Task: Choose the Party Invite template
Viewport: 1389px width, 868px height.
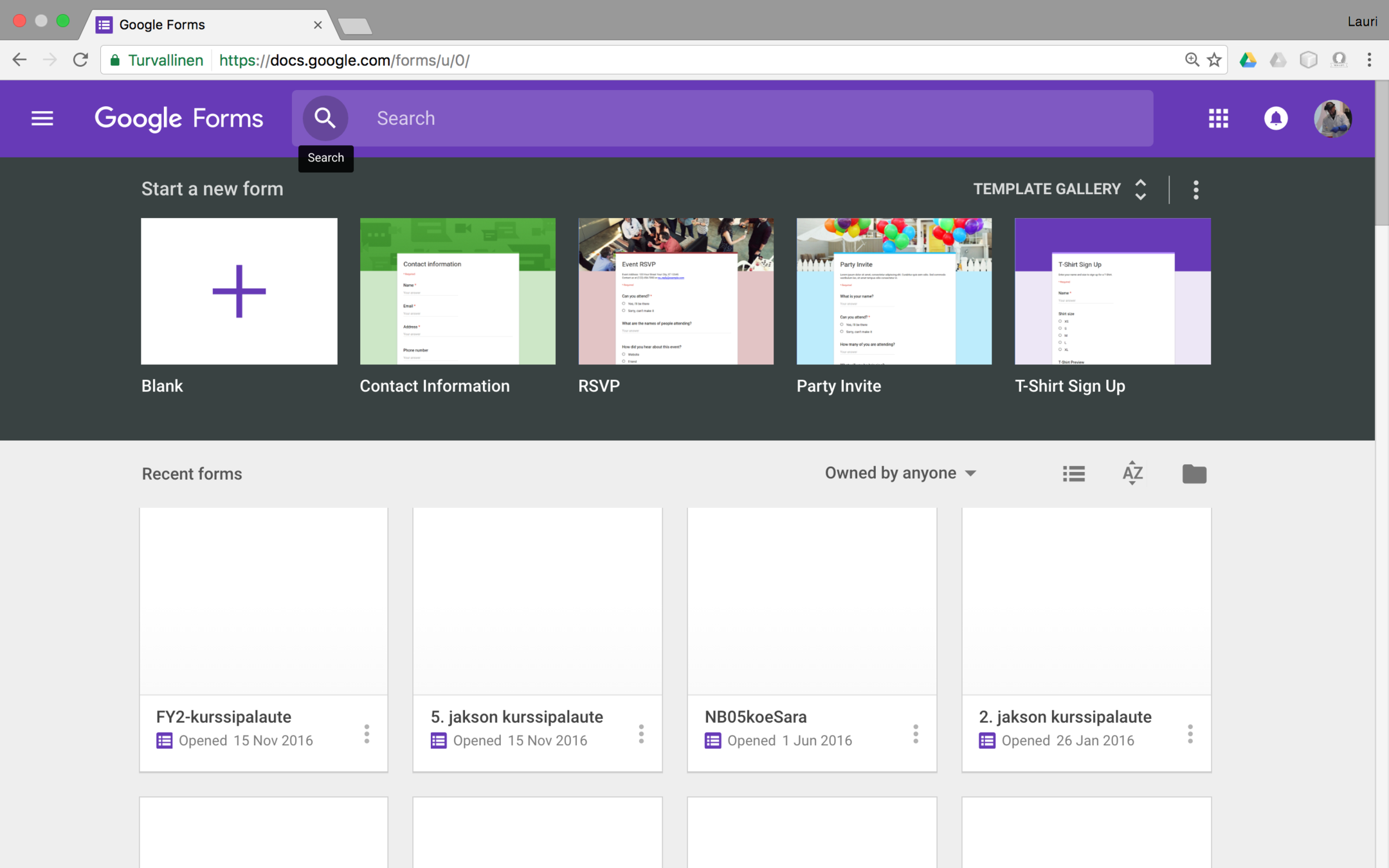Action: [x=894, y=291]
